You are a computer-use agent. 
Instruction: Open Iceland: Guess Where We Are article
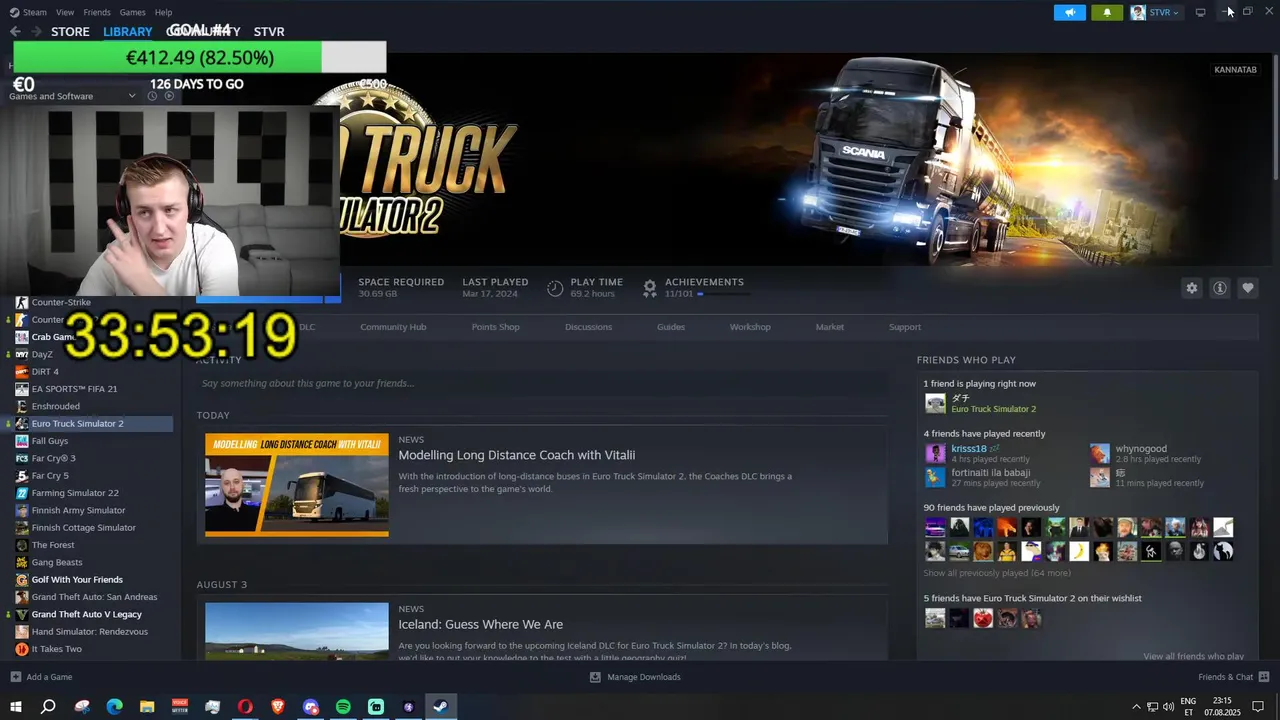480,624
